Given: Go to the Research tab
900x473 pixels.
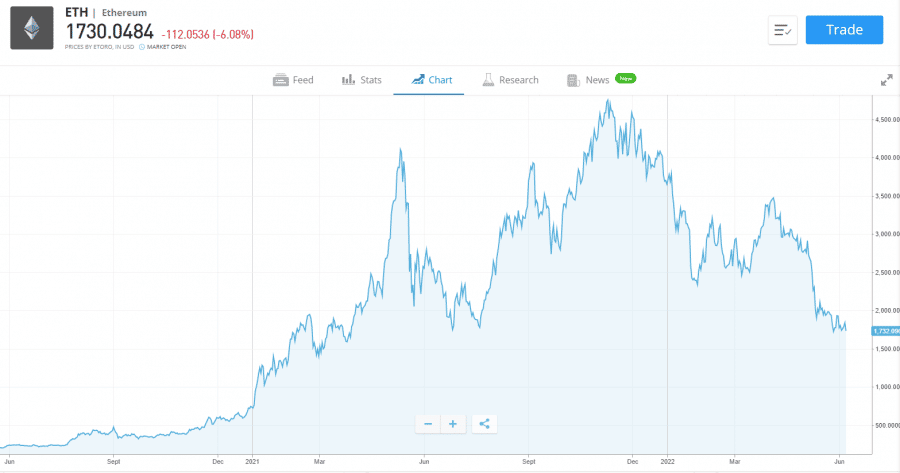Looking at the screenshot, I should 509,80.
